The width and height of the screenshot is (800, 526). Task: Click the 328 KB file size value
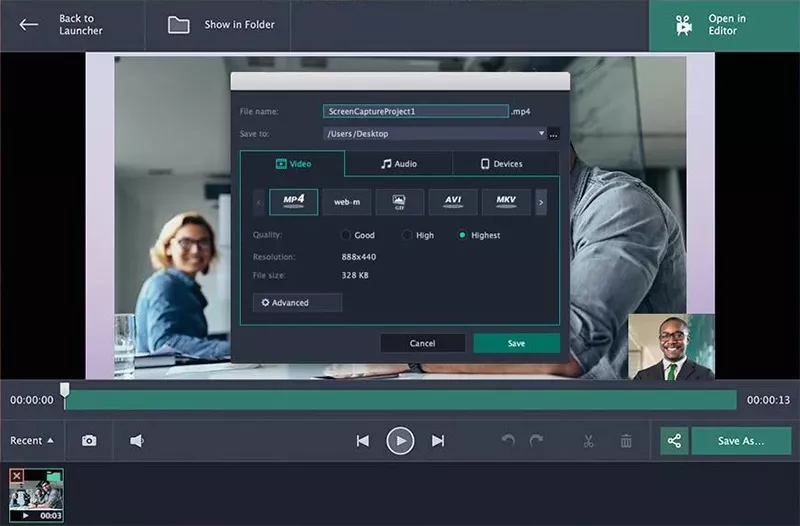click(x=355, y=275)
